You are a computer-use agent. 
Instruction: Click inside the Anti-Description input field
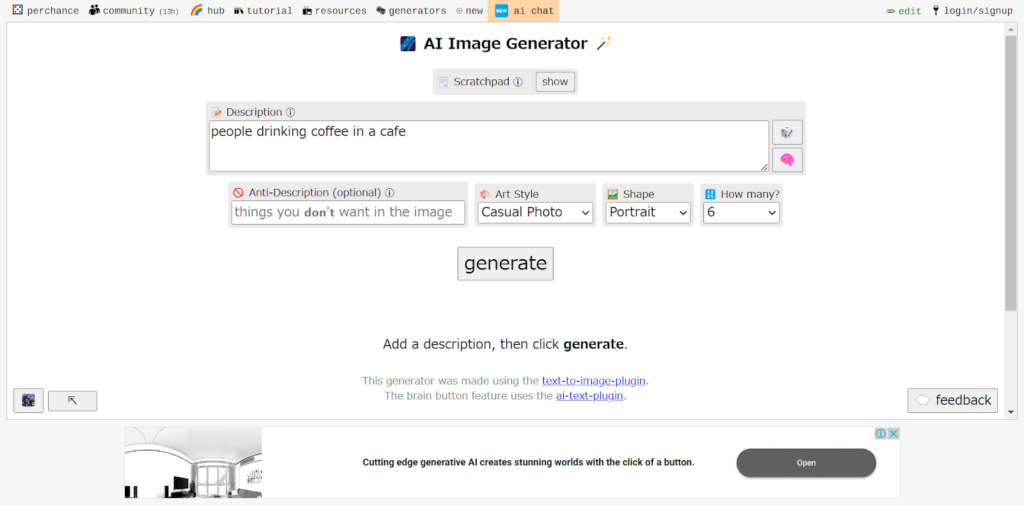pos(348,212)
